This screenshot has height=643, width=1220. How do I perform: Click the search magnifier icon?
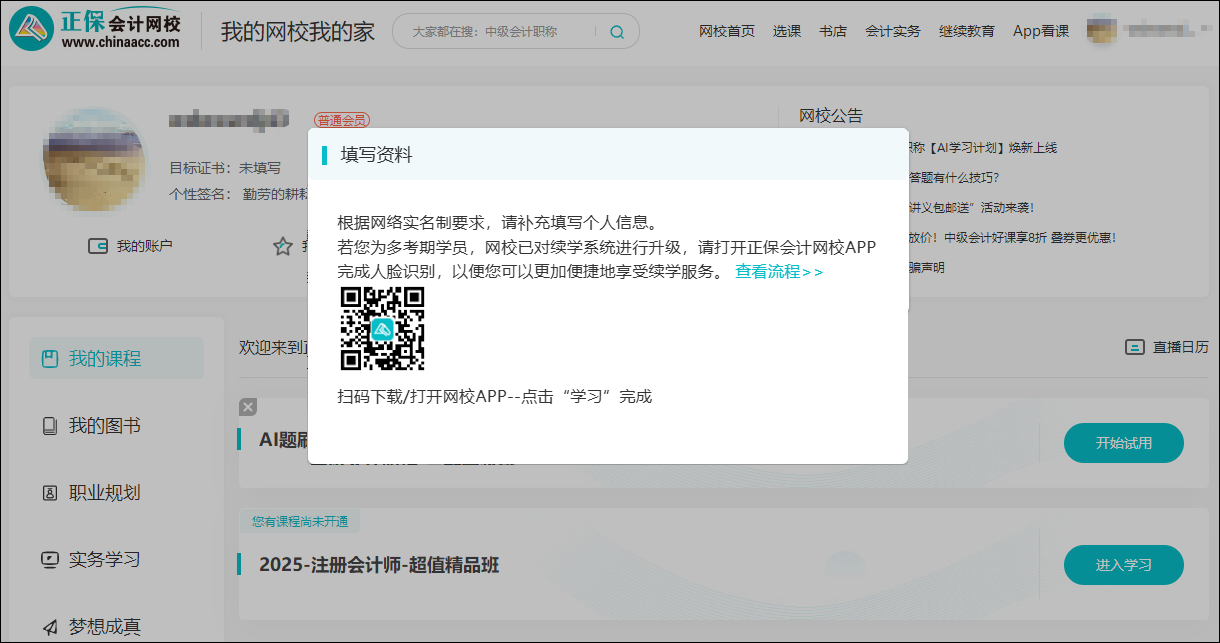click(617, 32)
